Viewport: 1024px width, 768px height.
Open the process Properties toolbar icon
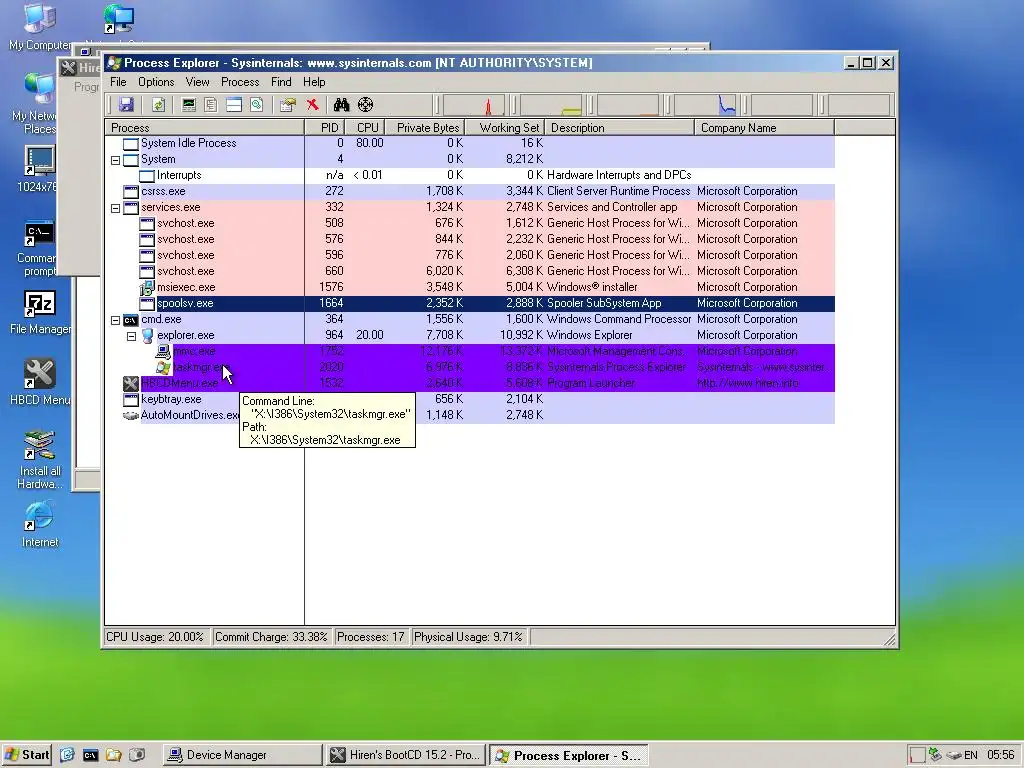pyautogui.click(x=287, y=104)
